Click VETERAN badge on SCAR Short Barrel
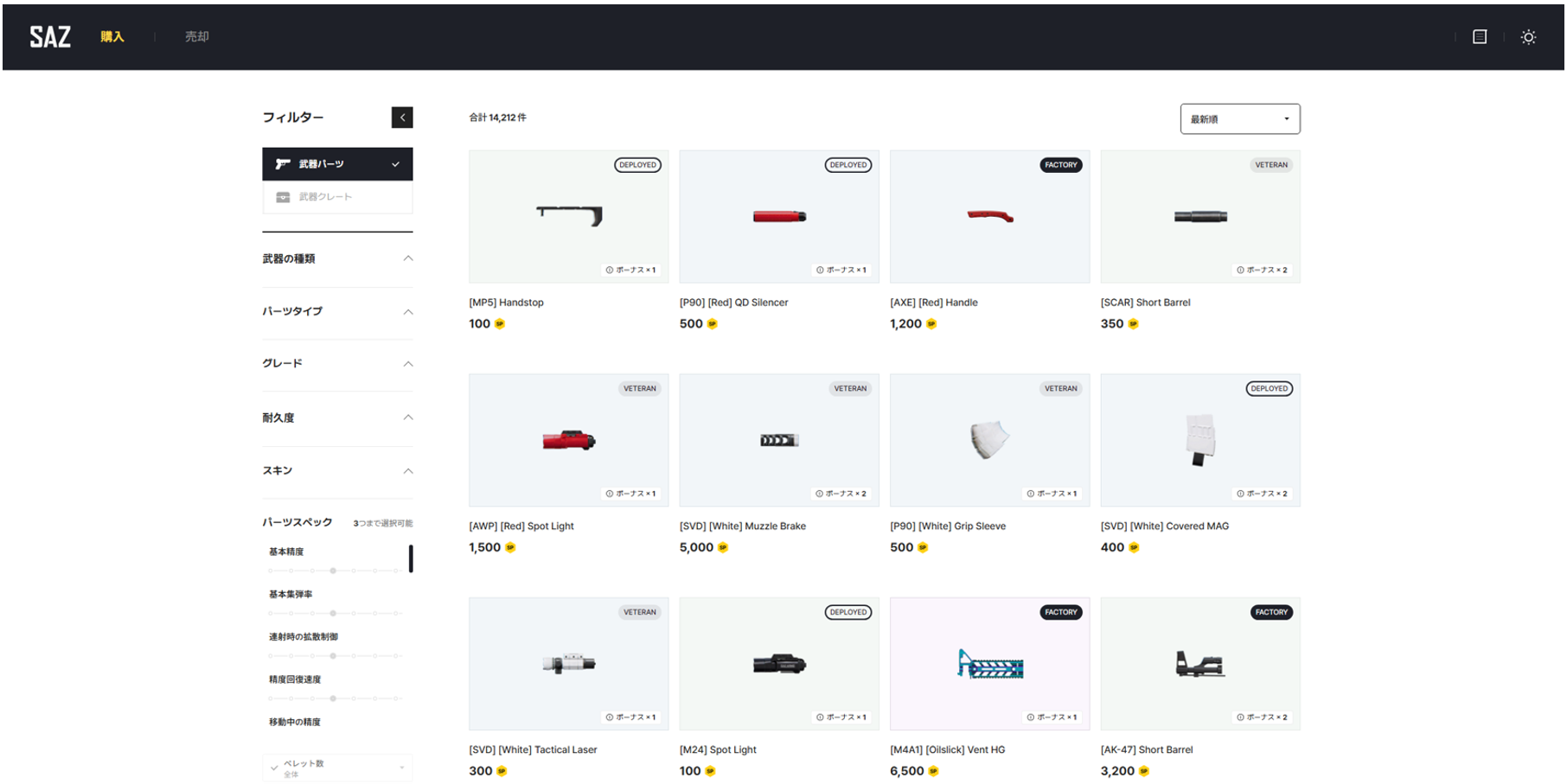This screenshot has width=1567, height=784. click(1271, 165)
